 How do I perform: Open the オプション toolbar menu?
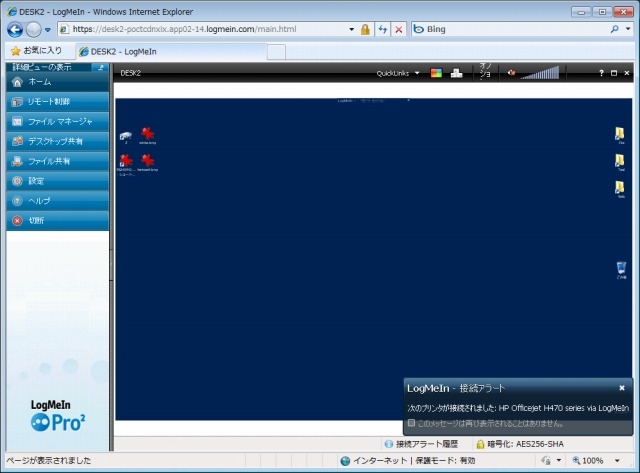[485, 71]
